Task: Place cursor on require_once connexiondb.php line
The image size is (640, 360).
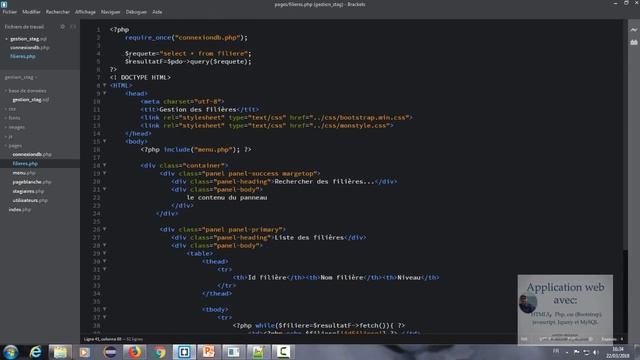Action: coord(186,38)
